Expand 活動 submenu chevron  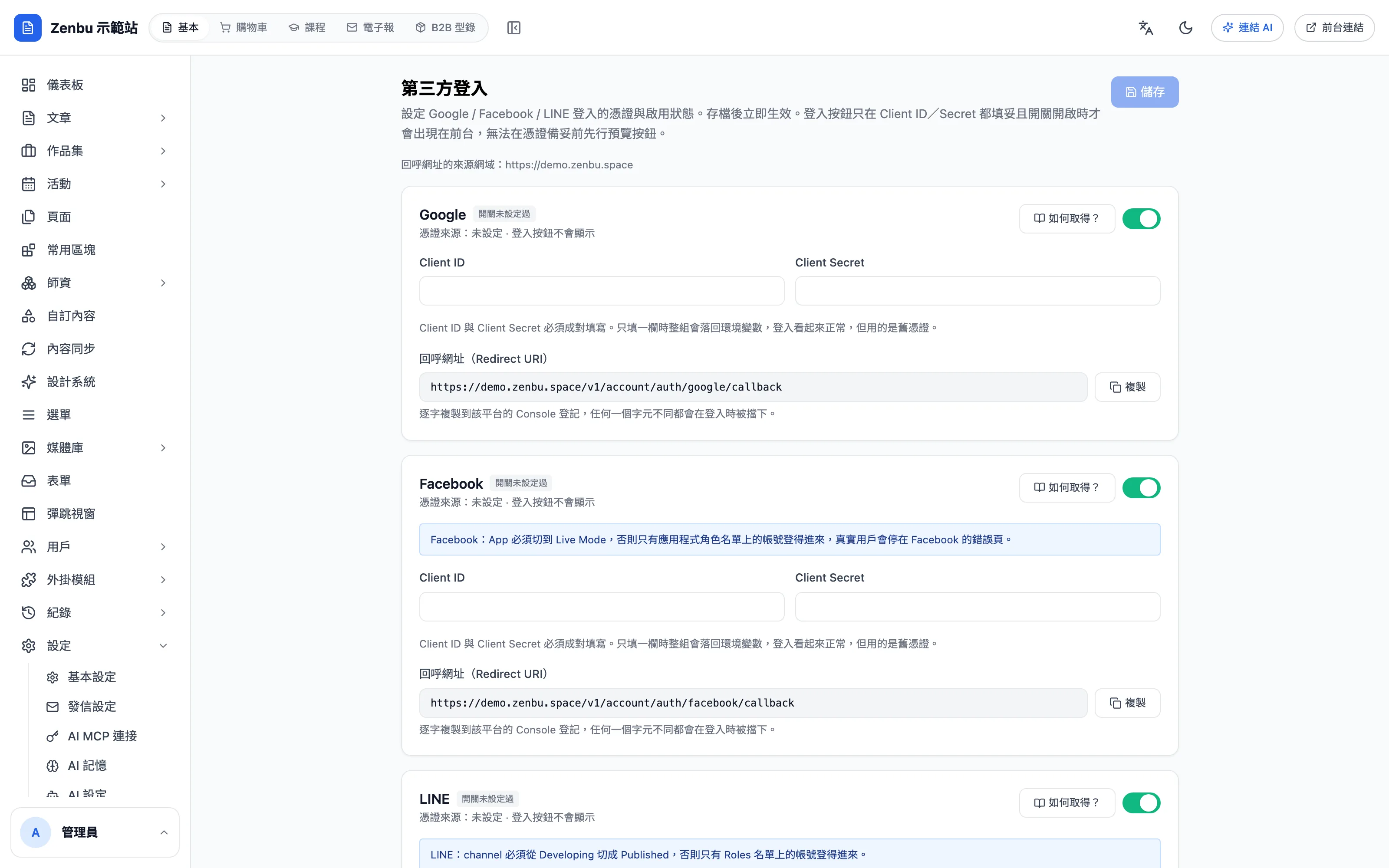click(x=163, y=184)
